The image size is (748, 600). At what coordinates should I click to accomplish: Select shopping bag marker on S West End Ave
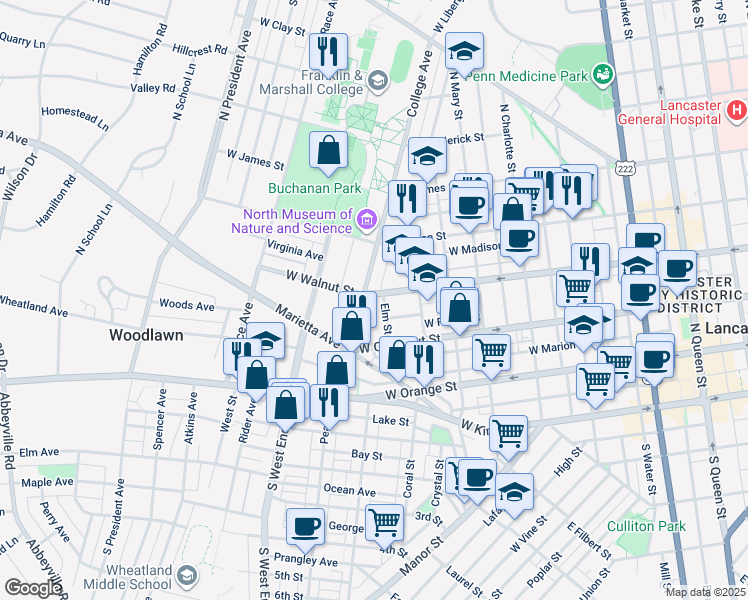(x=286, y=405)
